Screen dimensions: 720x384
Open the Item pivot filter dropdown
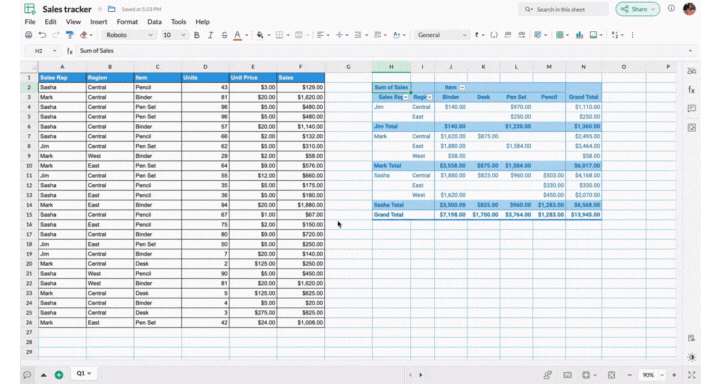click(462, 87)
